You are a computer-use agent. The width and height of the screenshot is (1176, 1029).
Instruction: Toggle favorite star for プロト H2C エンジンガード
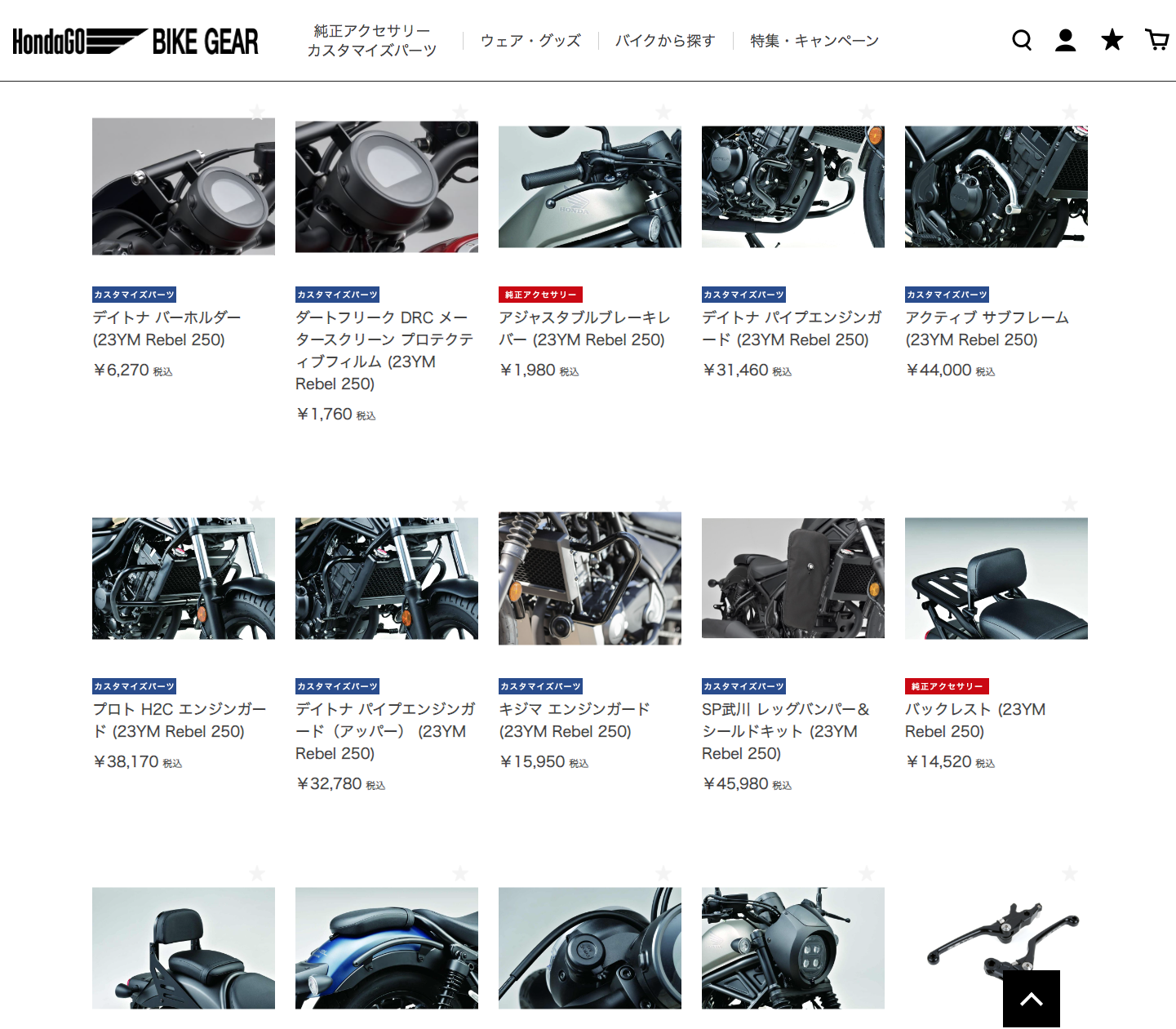257,503
